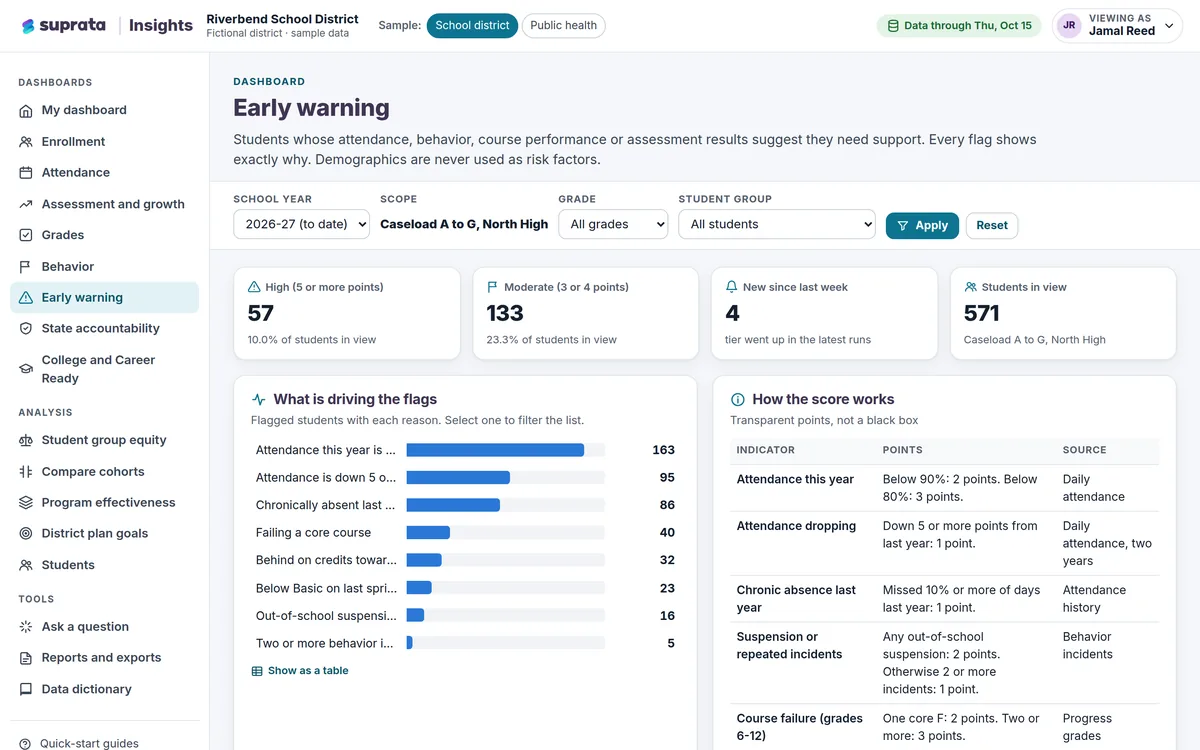
Task: Select Out-of-school suspension flag row
Action: 465,616
